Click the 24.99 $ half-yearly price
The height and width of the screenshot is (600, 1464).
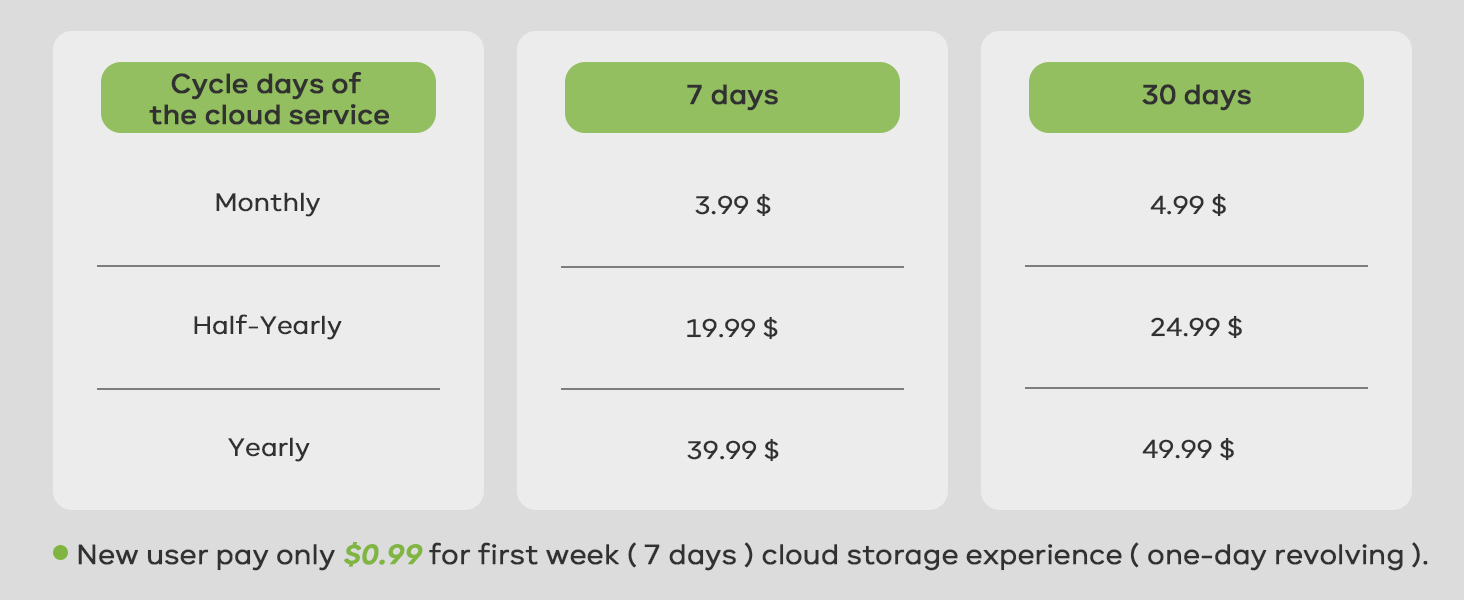point(1196,328)
